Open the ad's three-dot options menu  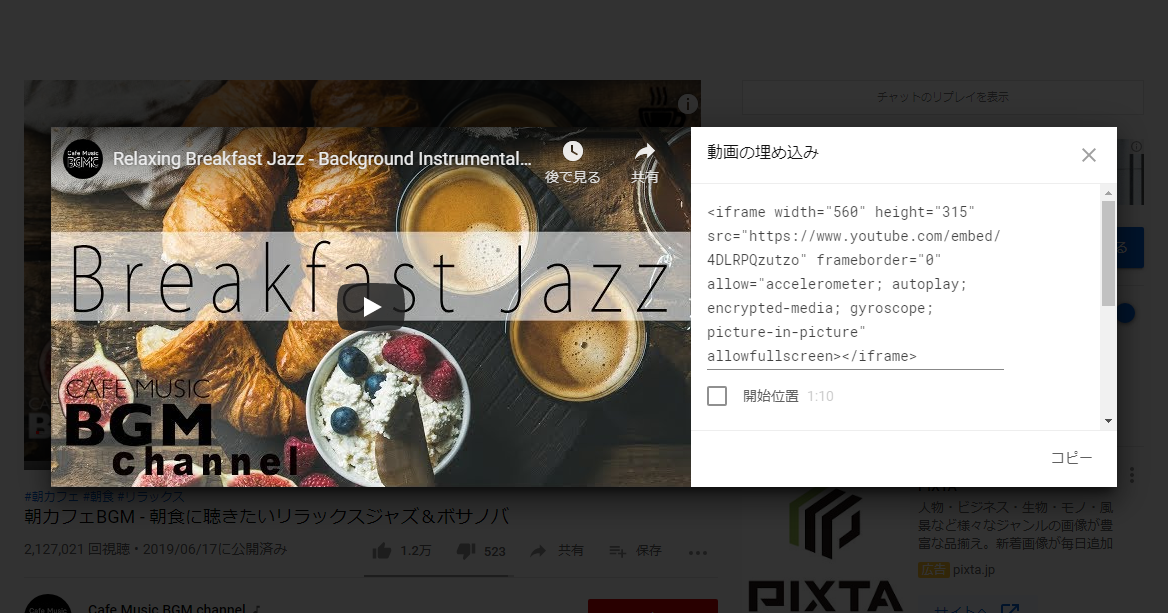click(1132, 474)
